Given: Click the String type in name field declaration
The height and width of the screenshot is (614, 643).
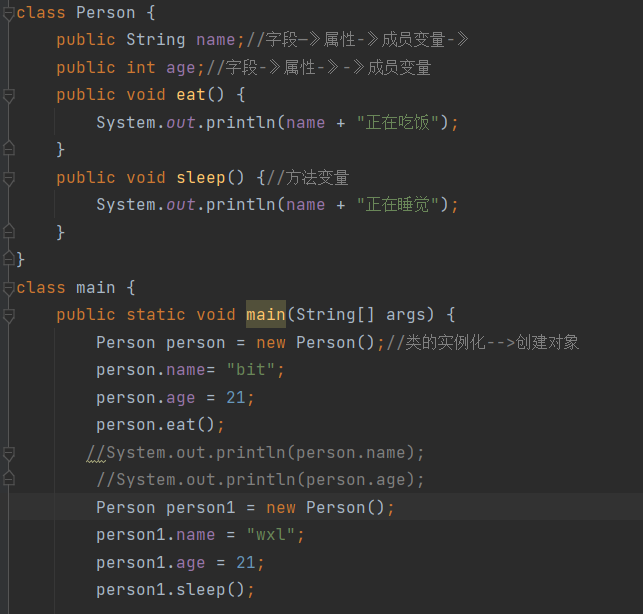Looking at the screenshot, I should click(x=156, y=40).
